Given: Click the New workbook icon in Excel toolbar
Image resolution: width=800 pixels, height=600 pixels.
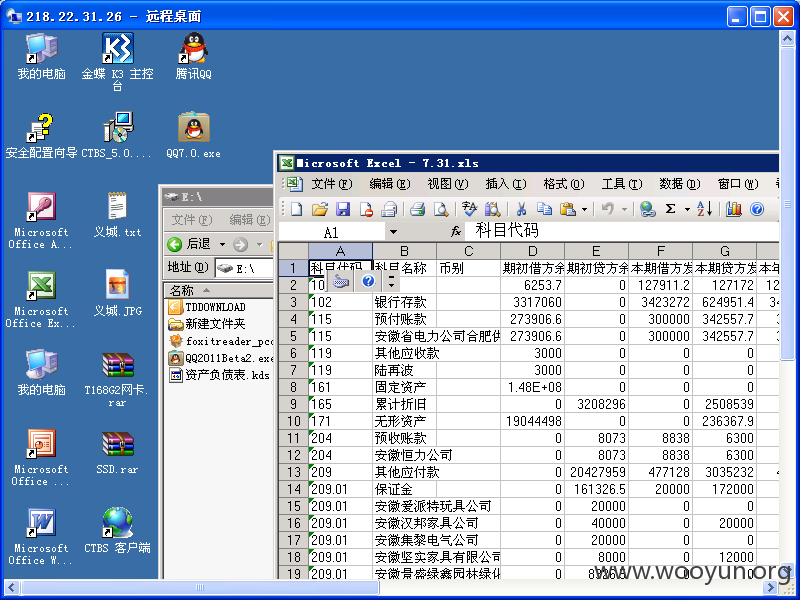Looking at the screenshot, I should pos(297,209).
